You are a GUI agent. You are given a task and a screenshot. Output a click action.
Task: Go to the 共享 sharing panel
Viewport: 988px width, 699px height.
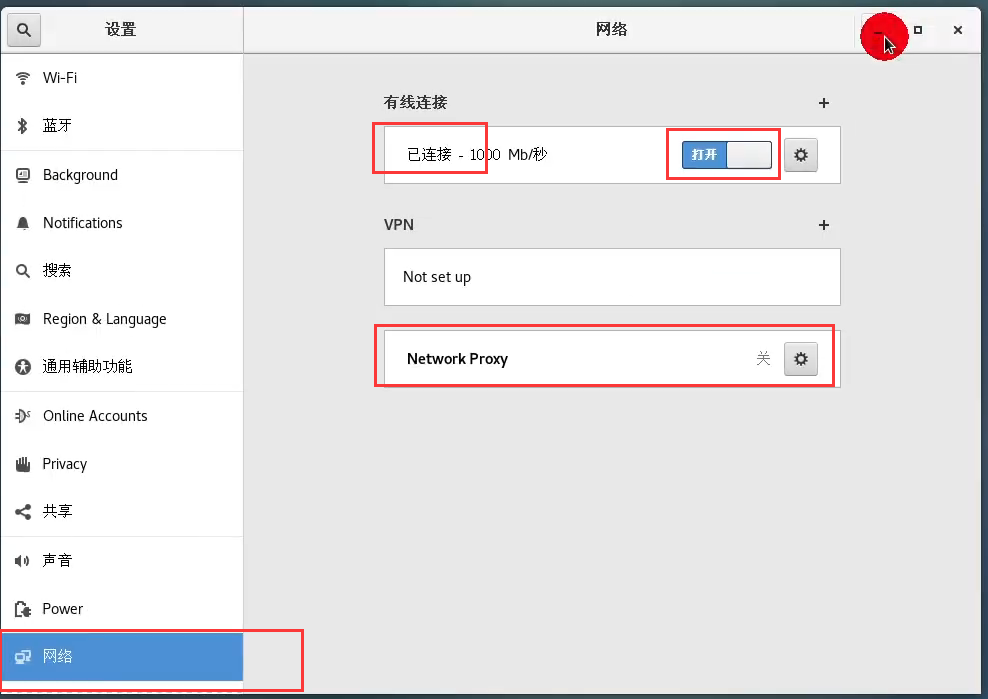tap(122, 512)
